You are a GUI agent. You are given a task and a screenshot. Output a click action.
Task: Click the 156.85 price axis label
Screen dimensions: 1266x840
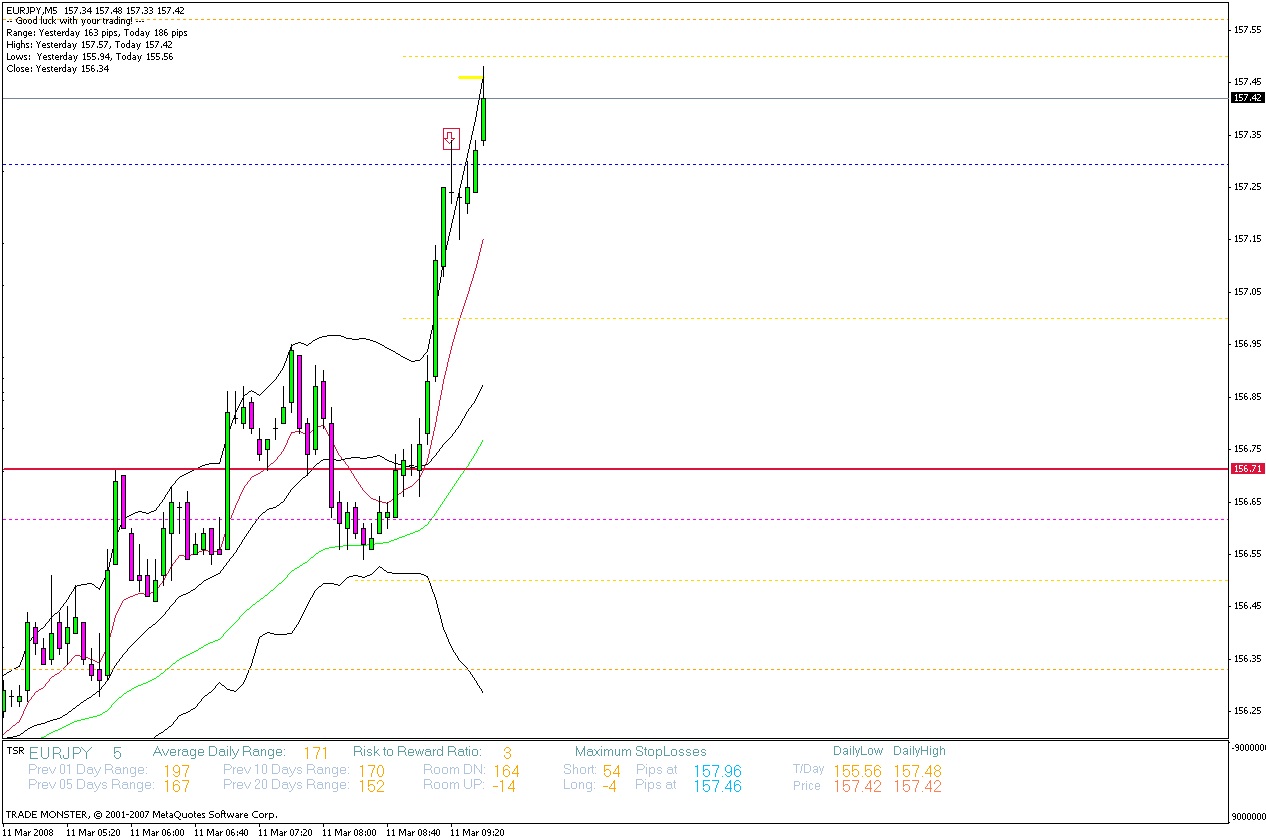[1247, 397]
